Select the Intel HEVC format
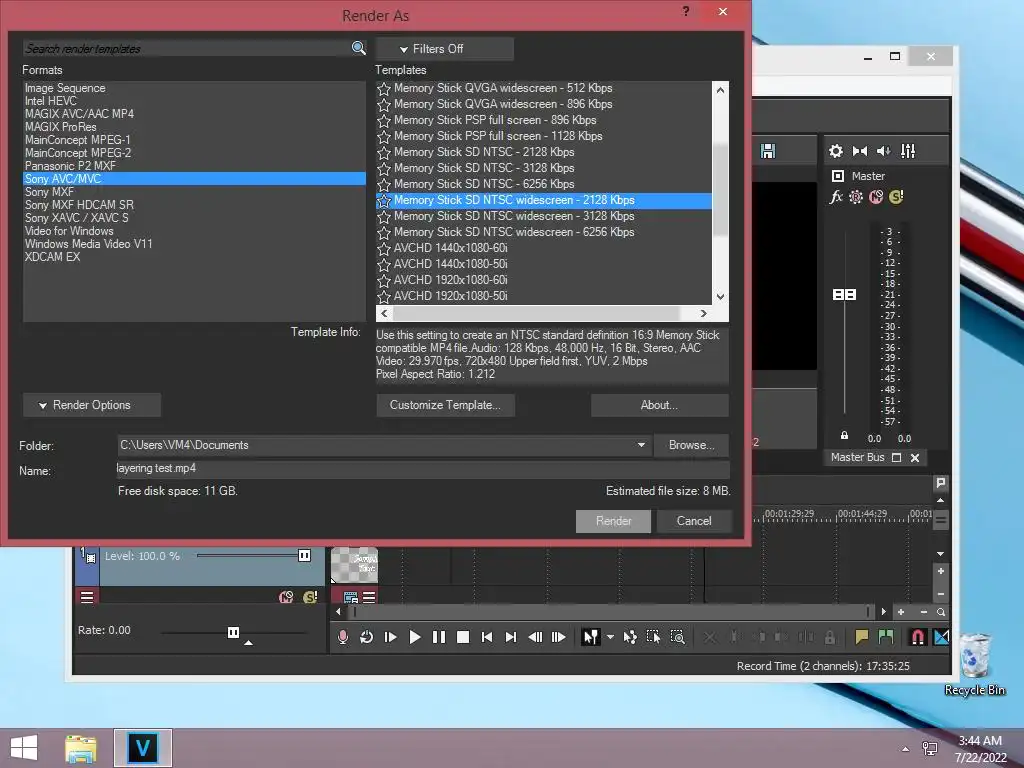Image resolution: width=1024 pixels, height=768 pixels. pos(50,101)
